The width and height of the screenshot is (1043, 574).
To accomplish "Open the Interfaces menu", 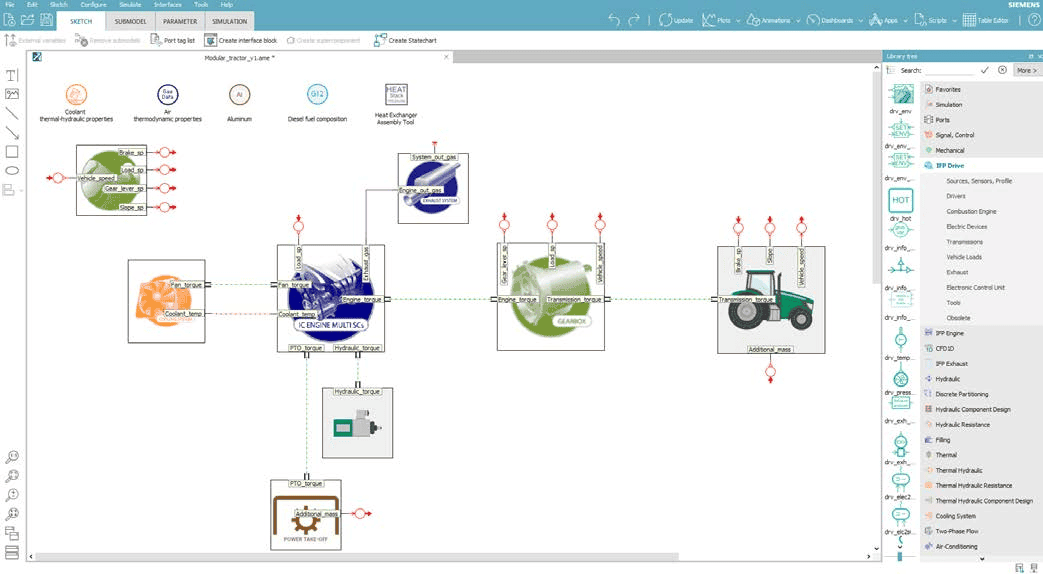I will pyautogui.click(x=167, y=5).
